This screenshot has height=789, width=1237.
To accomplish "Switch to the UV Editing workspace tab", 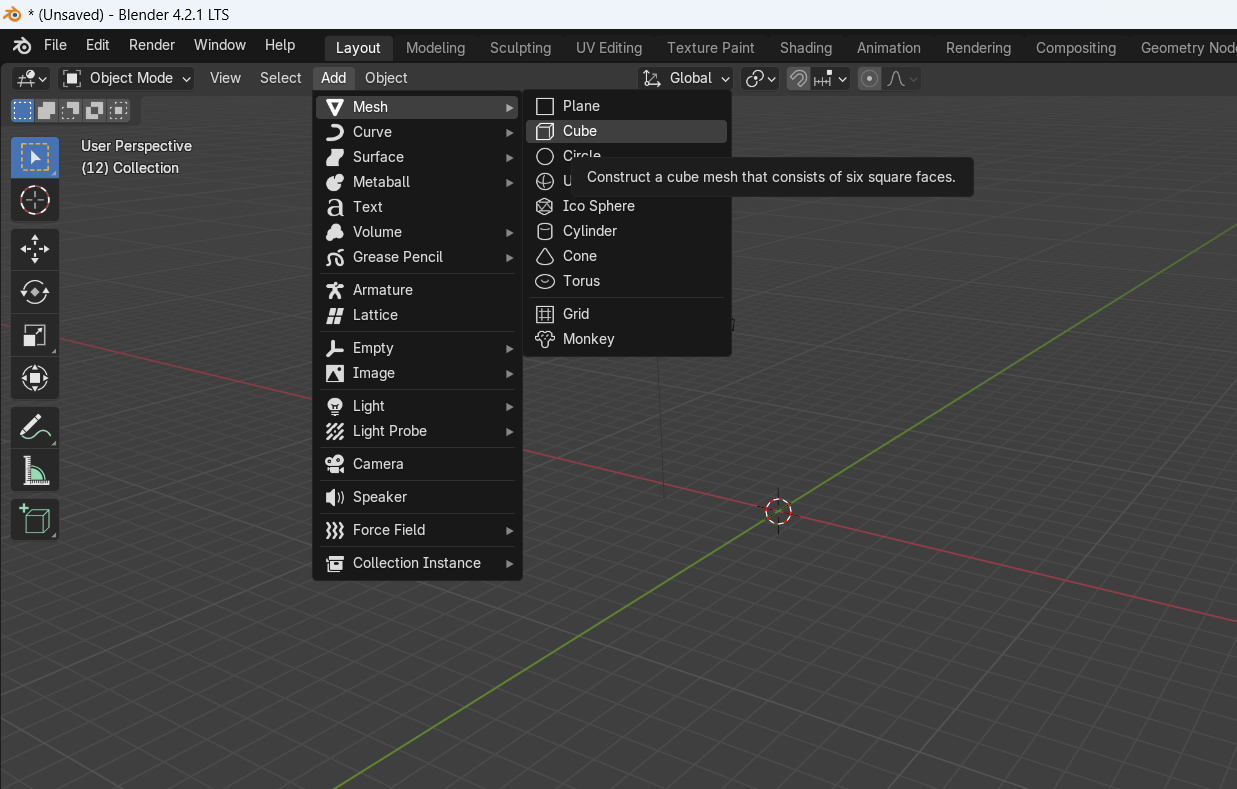I will coord(609,48).
